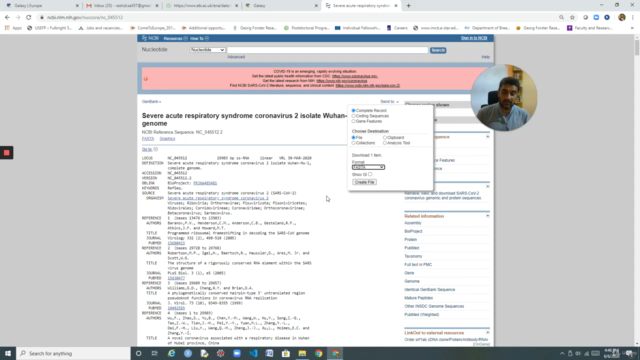Select Complete Record radio button

click(353, 111)
